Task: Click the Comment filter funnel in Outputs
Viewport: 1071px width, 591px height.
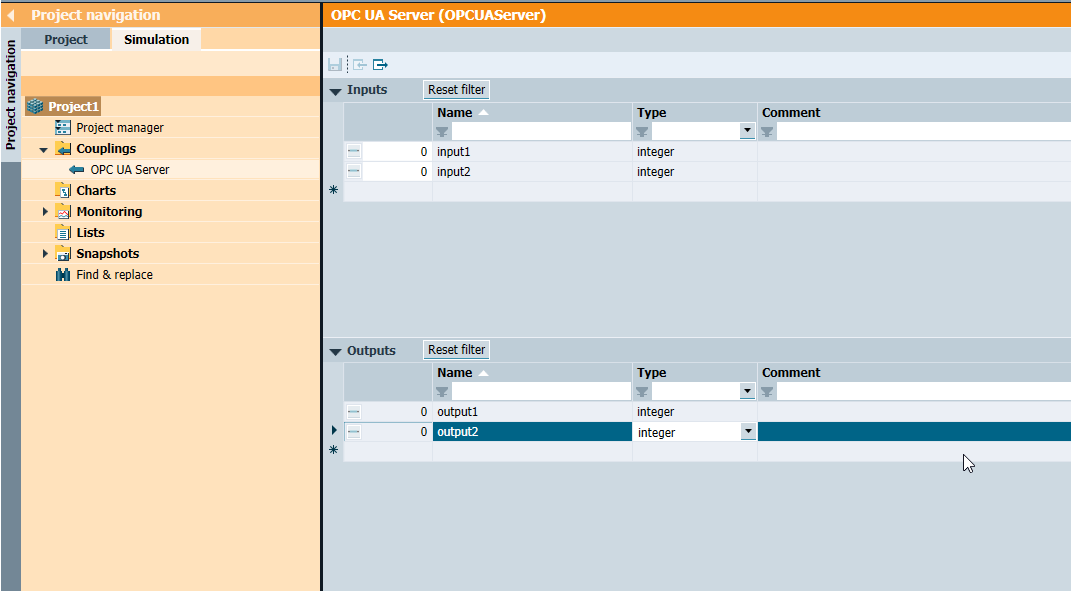Action: point(767,391)
